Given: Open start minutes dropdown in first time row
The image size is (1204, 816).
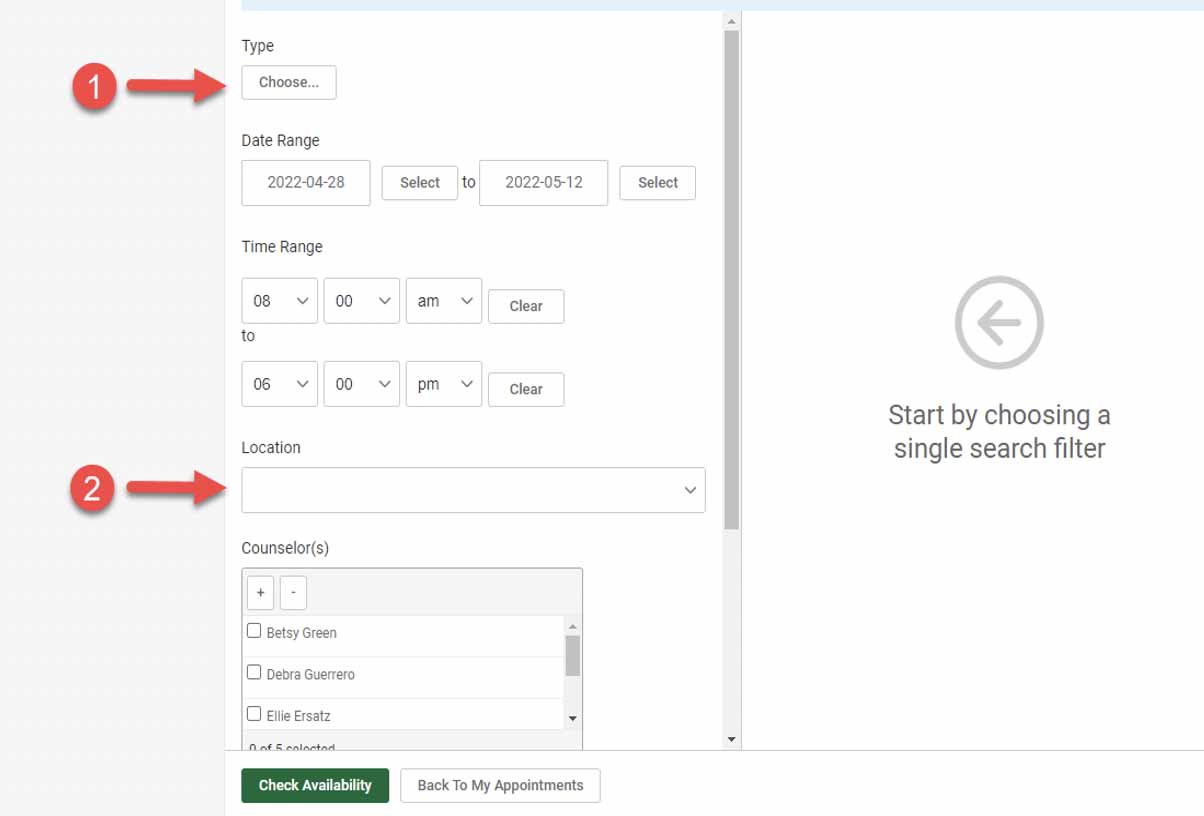Looking at the screenshot, I should [362, 301].
